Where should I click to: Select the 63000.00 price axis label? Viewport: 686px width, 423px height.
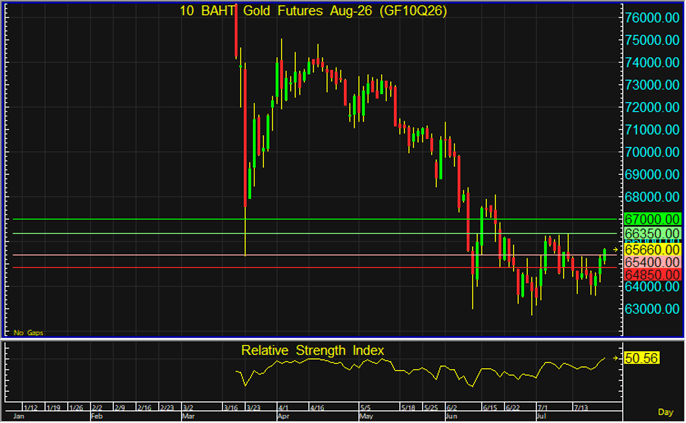[652, 309]
